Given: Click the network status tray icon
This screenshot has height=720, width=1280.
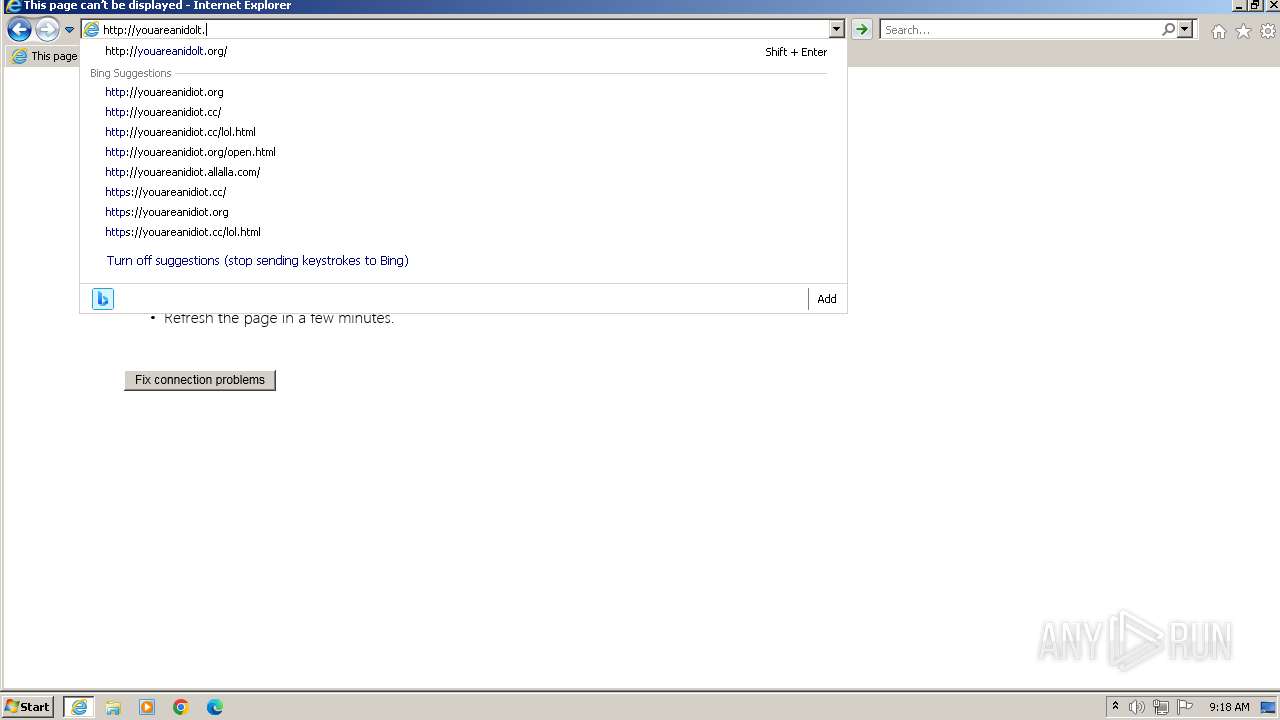Looking at the screenshot, I should 1161,707.
